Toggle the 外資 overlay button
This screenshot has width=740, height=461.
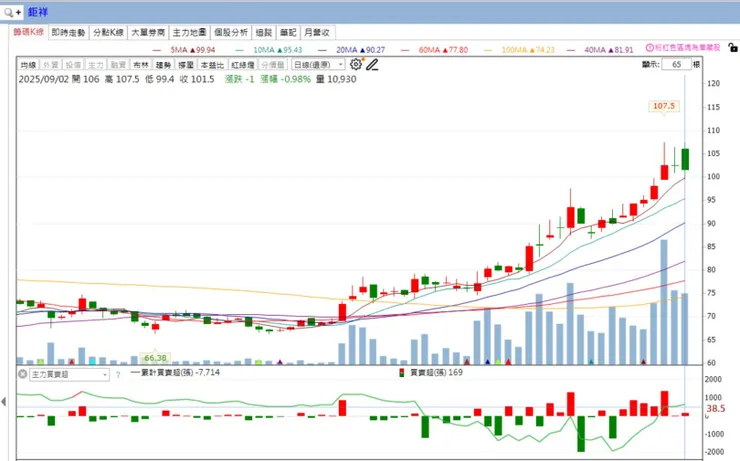coord(51,65)
